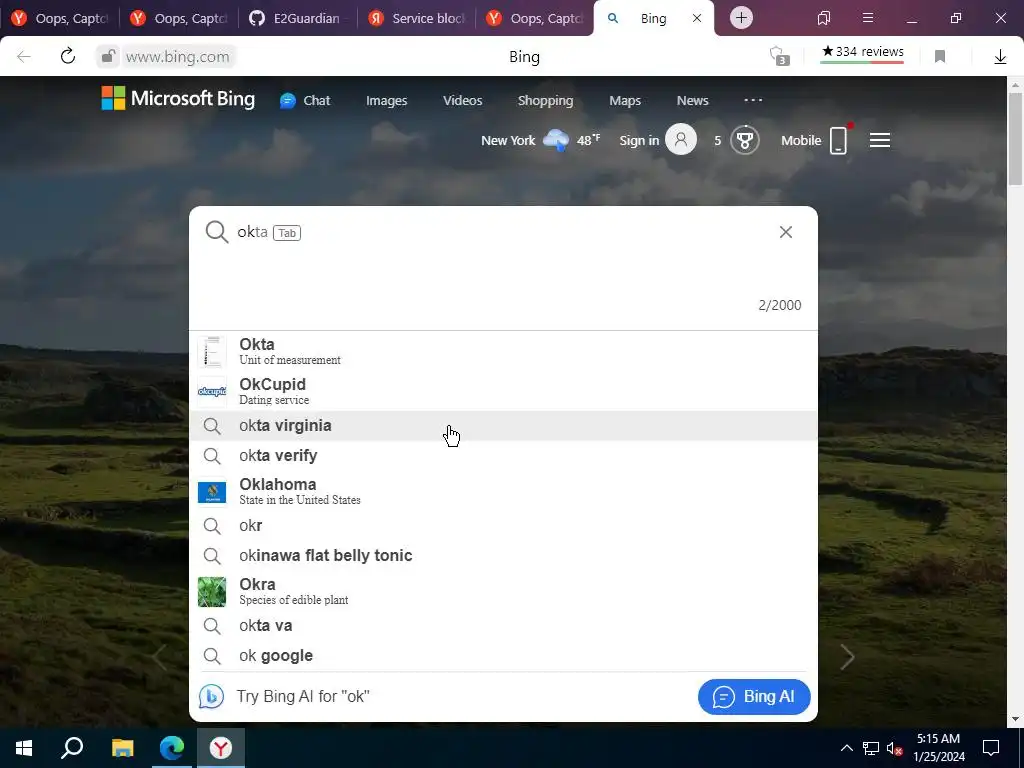Open Windows taskbar search
1024x768 pixels.
(72, 748)
